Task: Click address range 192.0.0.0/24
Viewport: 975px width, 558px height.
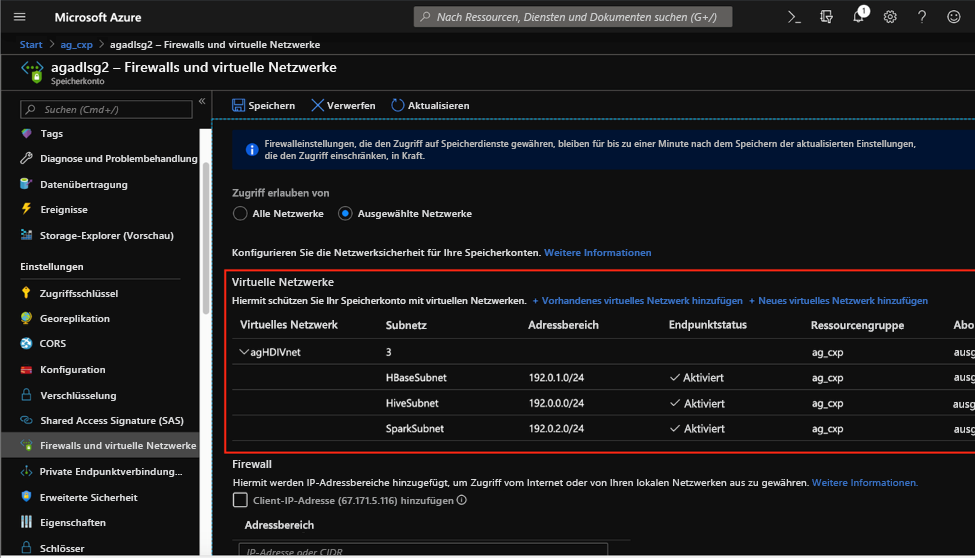Action: [557, 403]
